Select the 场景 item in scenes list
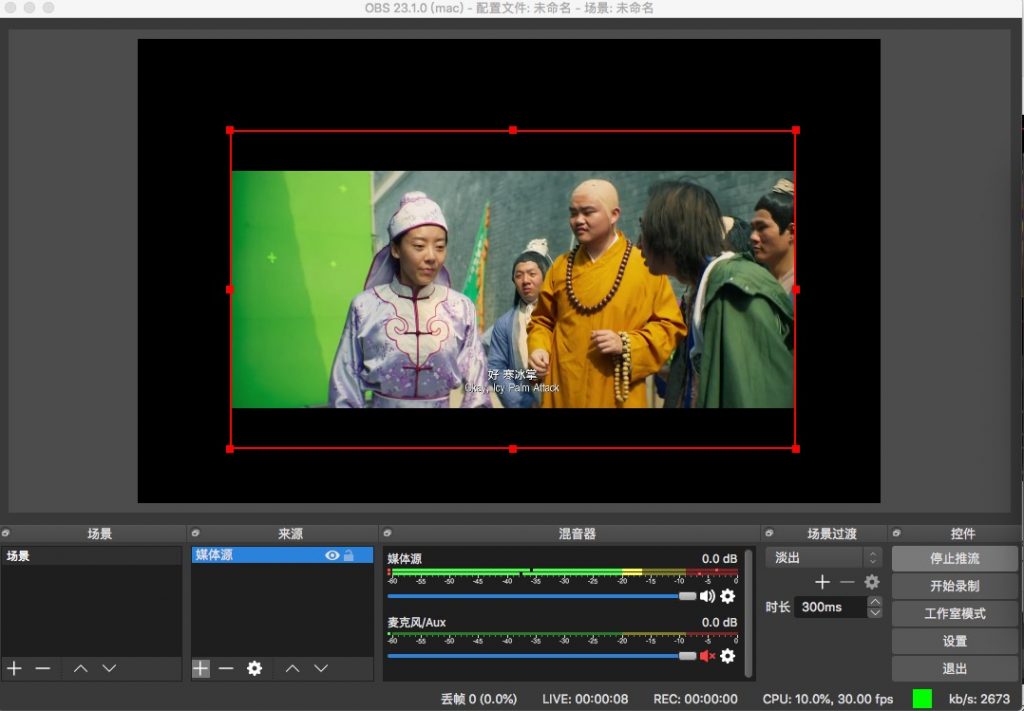This screenshot has height=711, width=1024. (91, 556)
